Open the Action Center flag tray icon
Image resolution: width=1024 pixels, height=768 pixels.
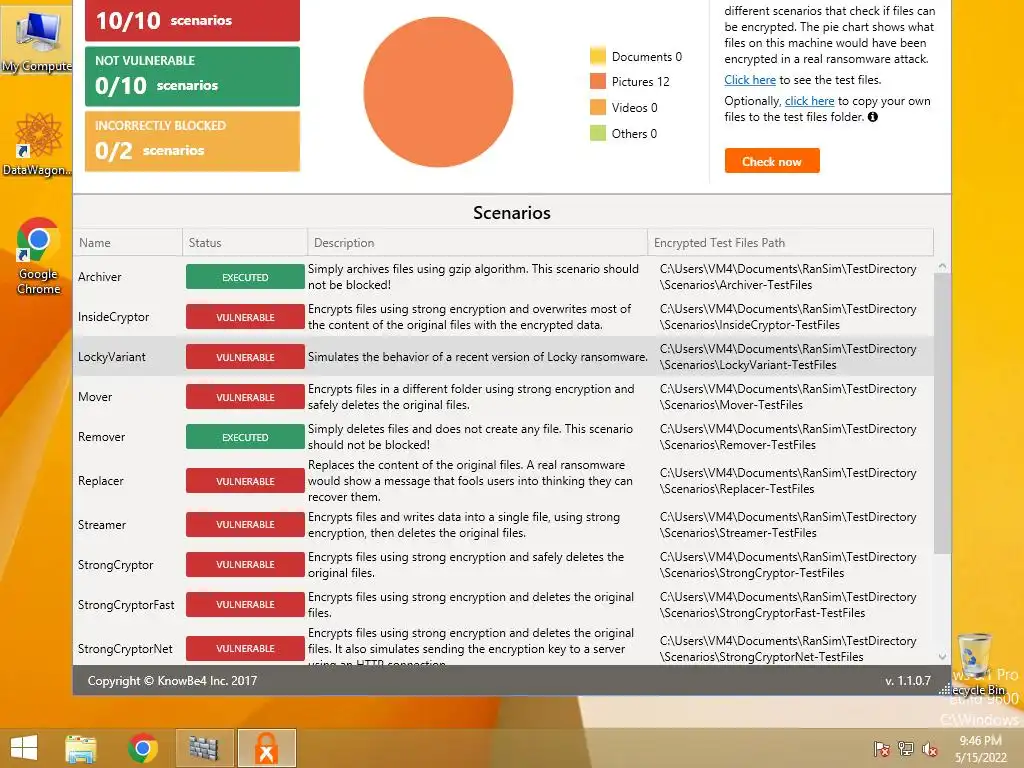click(x=882, y=748)
